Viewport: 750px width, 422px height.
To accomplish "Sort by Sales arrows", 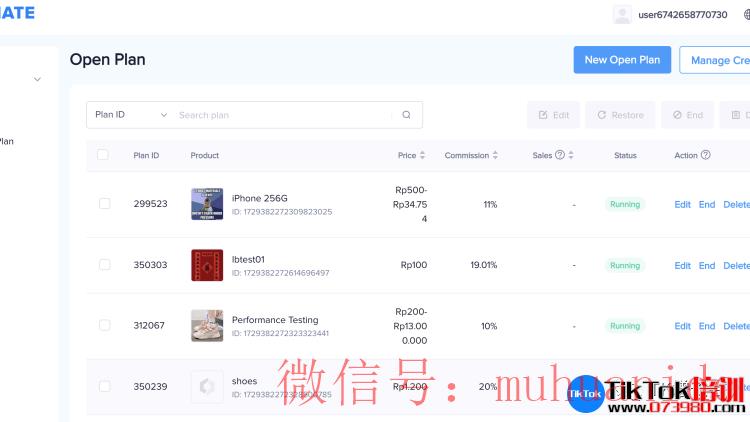I will (x=571, y=155).
